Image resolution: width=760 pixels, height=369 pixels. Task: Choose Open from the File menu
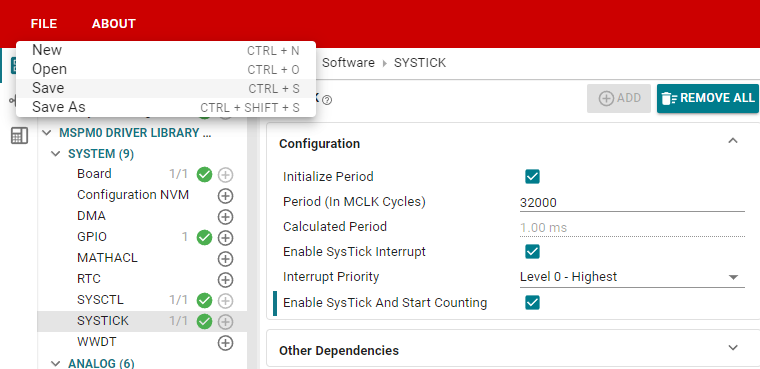click(x=166, y=69)
